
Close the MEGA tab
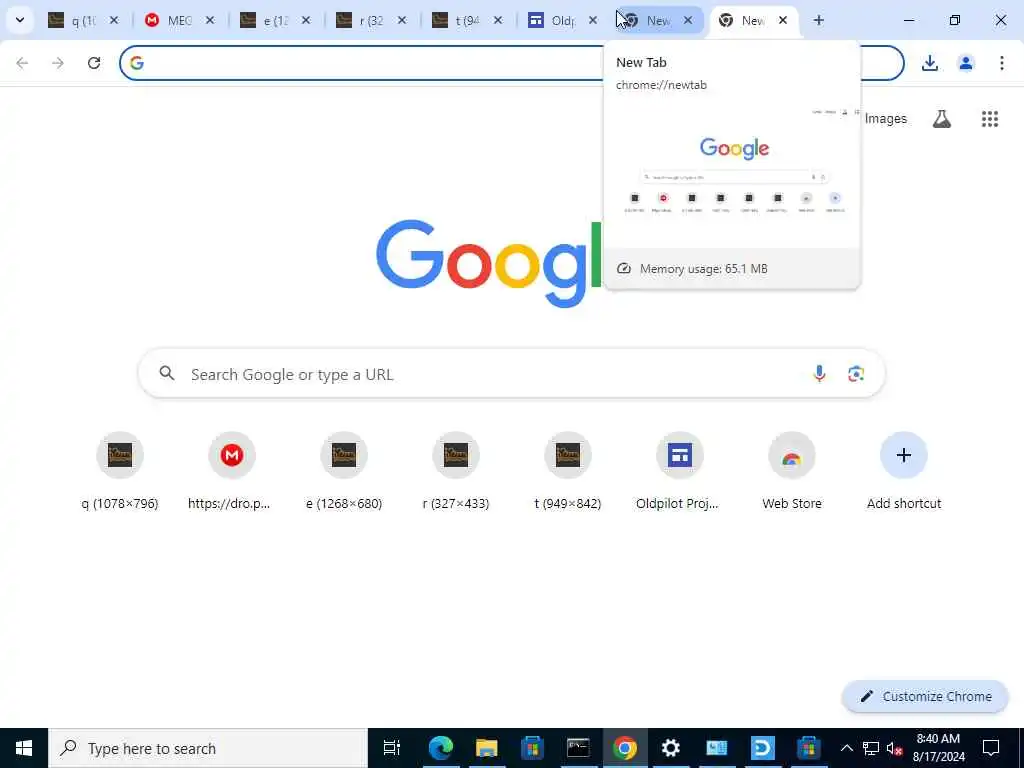210,20
